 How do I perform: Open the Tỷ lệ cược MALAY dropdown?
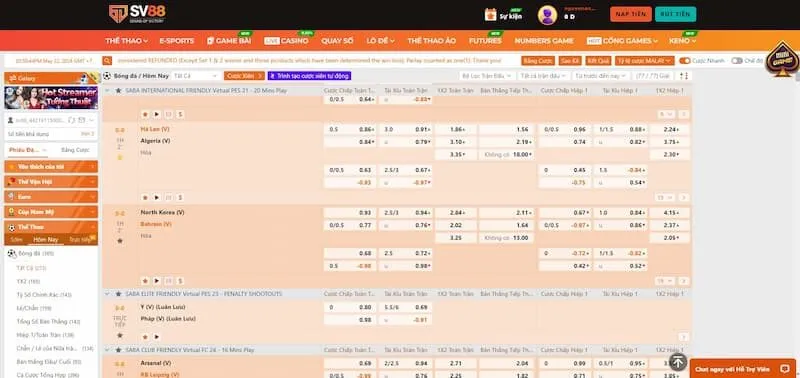click(x=644, y=61)
